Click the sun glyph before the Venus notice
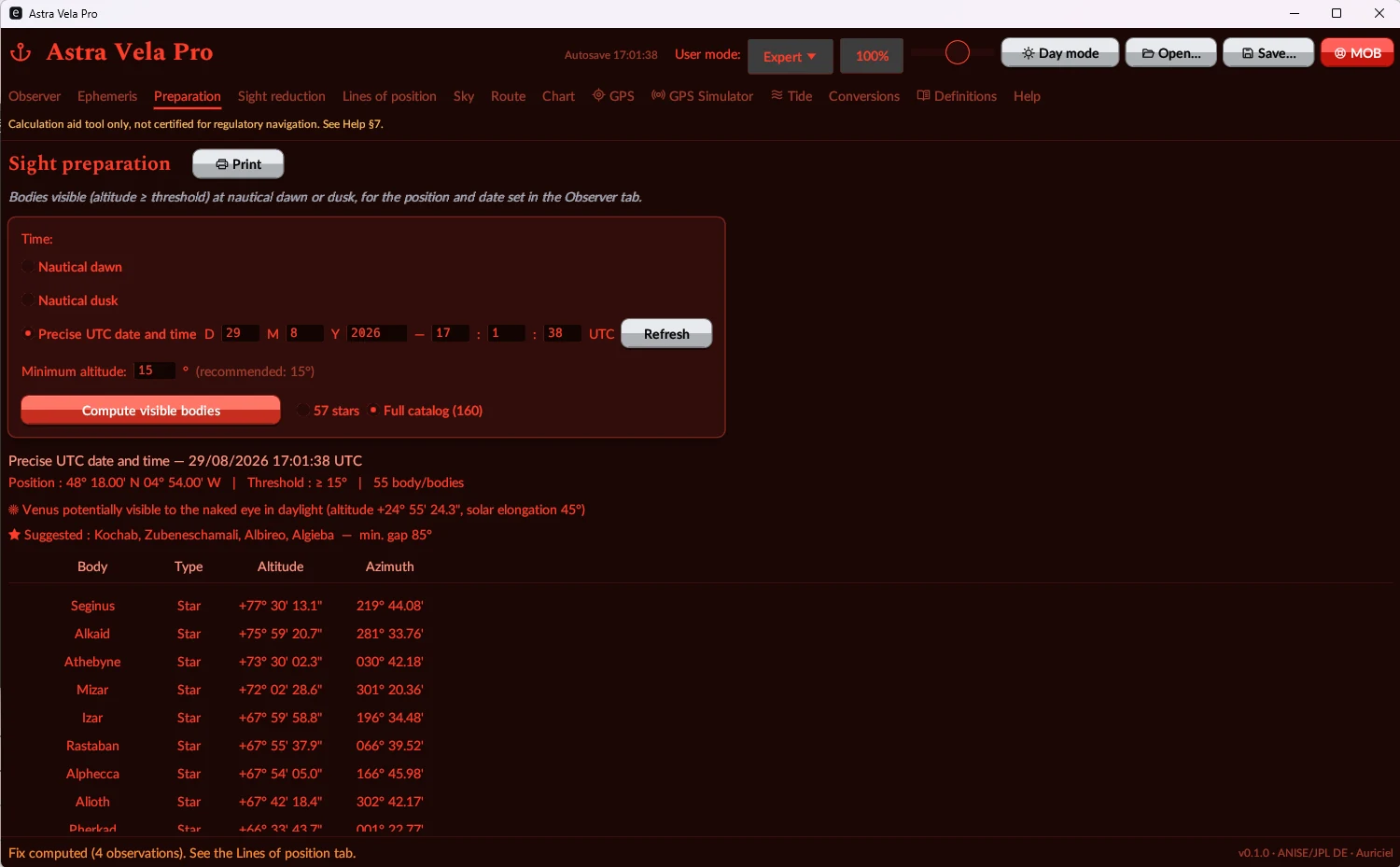The width and height of the screenshot is (1400, 867). 13,510
